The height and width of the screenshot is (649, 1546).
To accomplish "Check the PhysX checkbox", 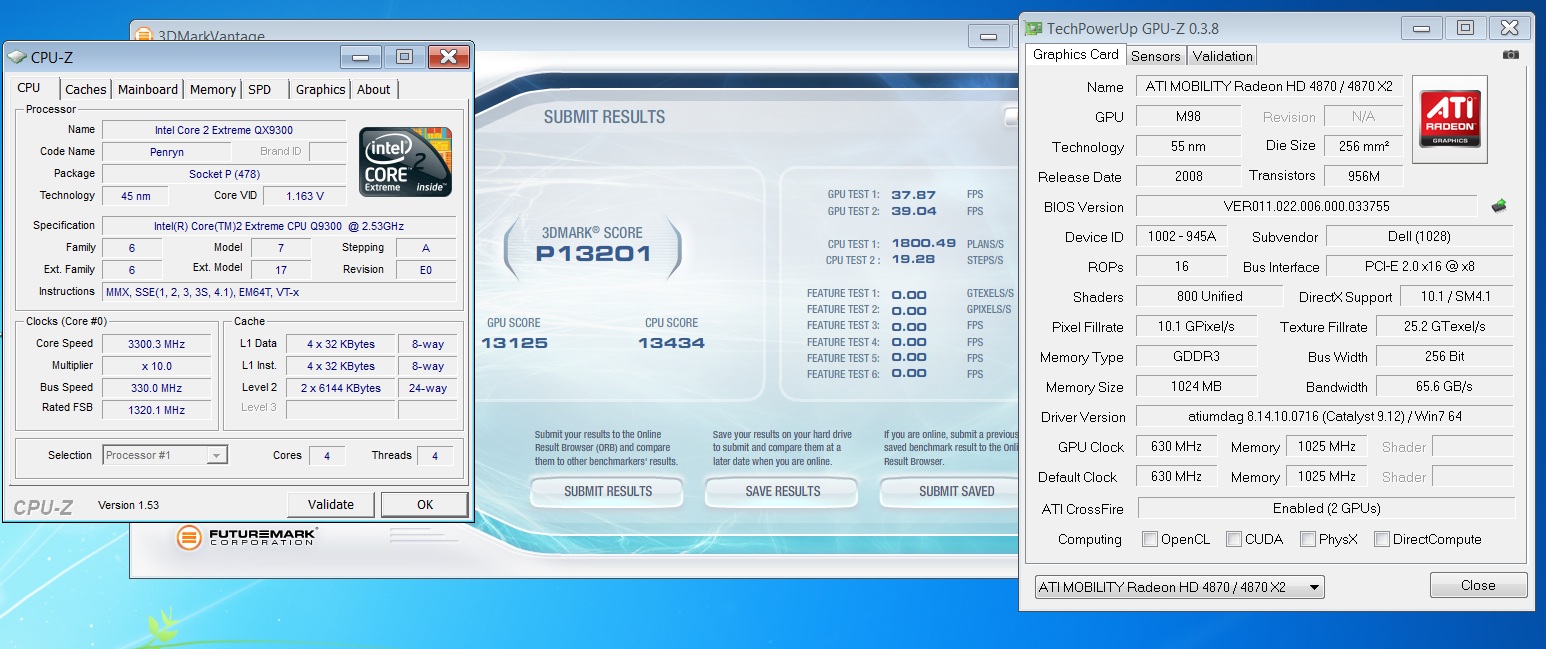I will [1308, 539].
